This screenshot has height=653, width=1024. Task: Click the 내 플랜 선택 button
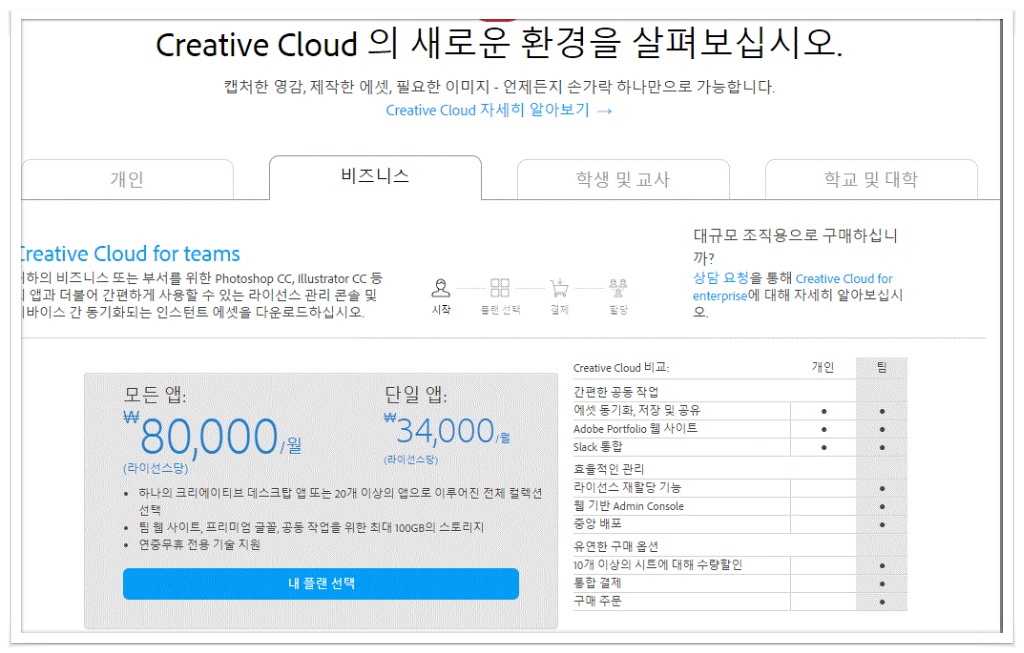(321, 583)
